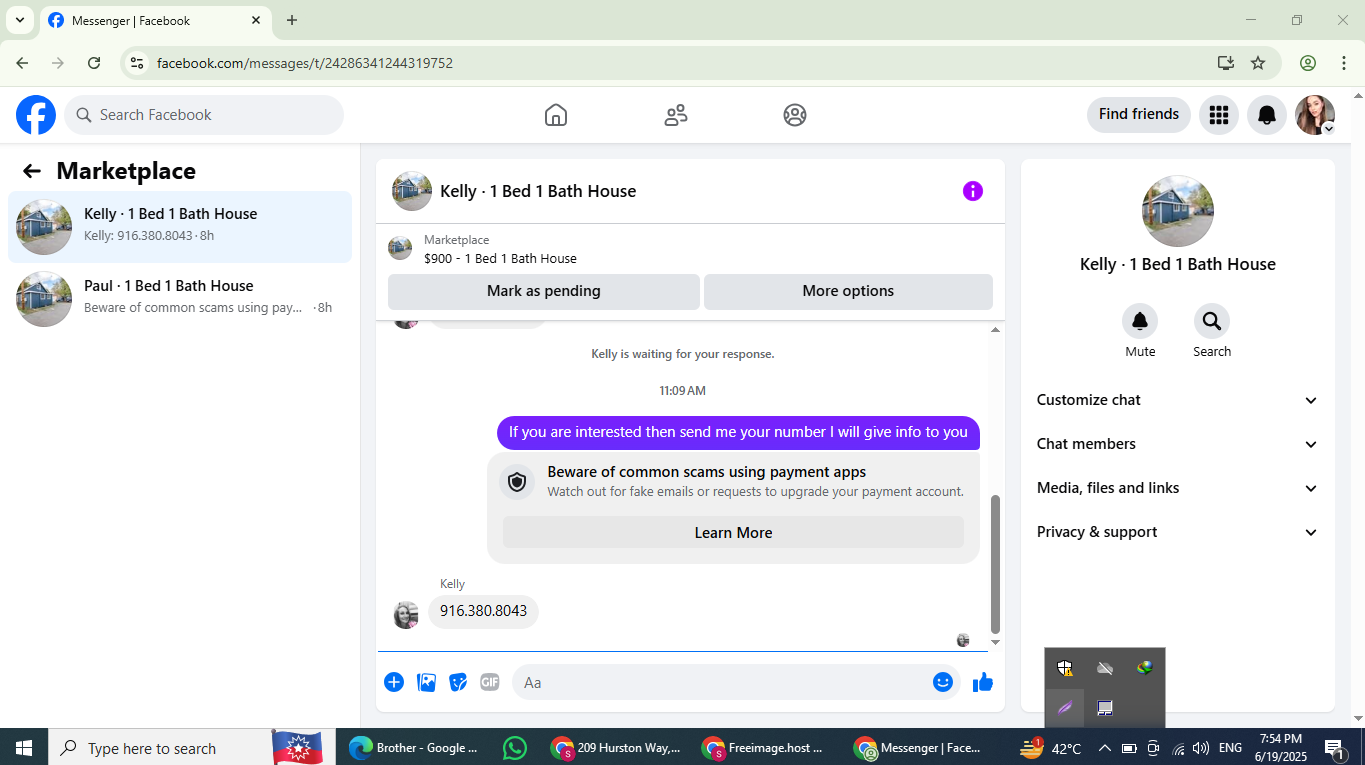
Task: Mute this conversation with bell icon
Action: 1140,321
